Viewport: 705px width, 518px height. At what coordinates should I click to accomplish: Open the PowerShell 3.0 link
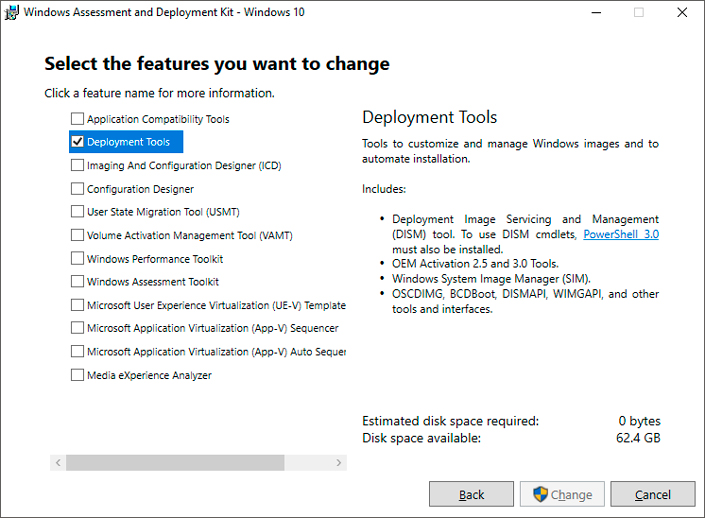621,234
